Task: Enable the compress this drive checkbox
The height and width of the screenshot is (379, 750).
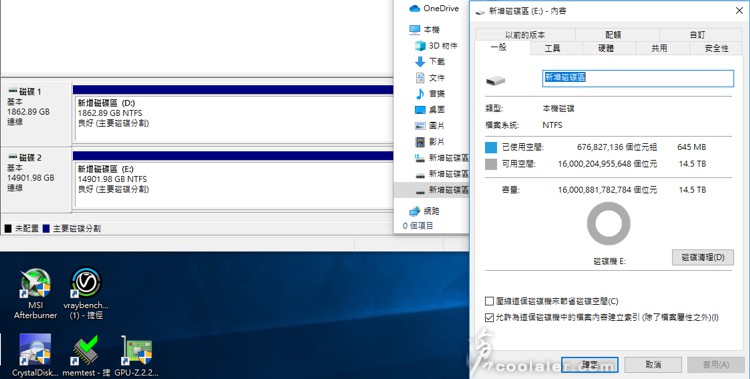Action: point(489,301)
